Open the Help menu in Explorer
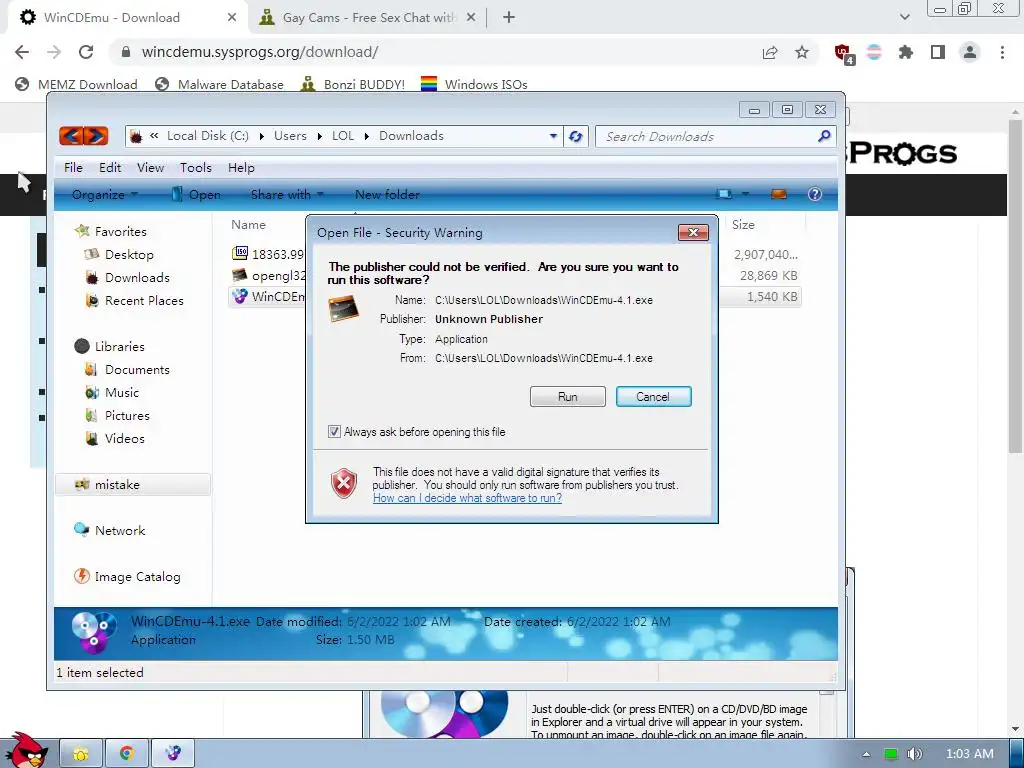Viewport: 1024px width, 768px height. pos(241,168)
